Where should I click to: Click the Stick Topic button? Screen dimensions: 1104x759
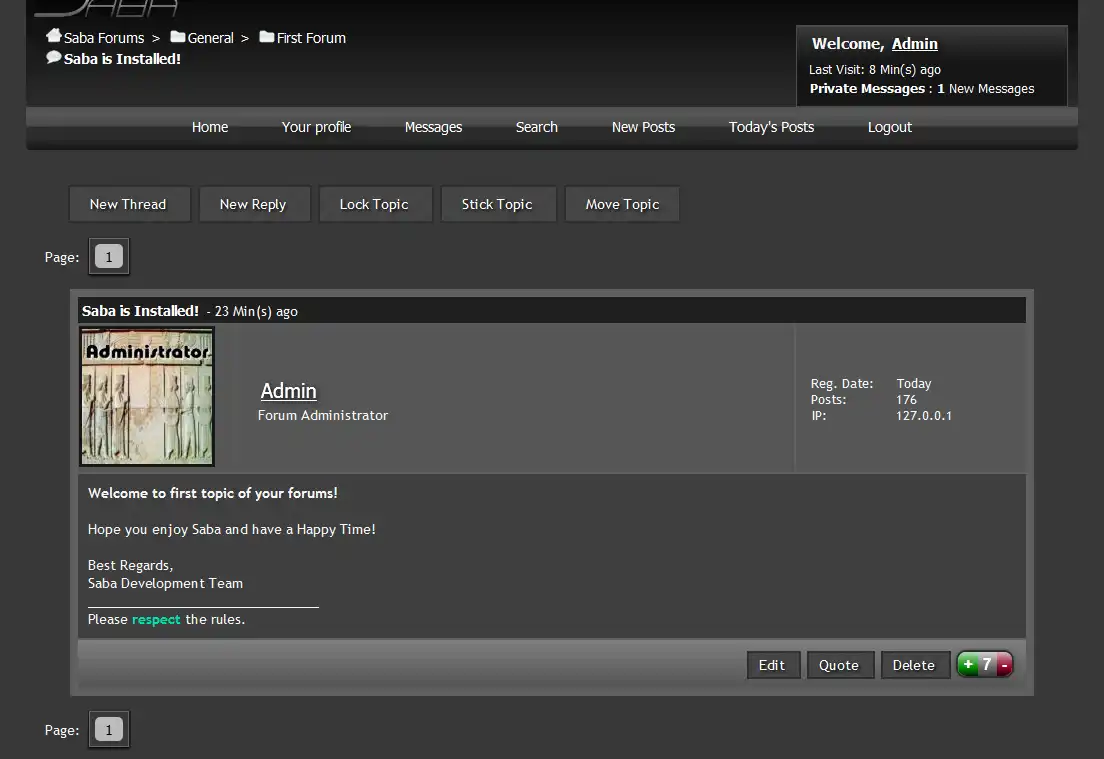(x=498, y=204)
